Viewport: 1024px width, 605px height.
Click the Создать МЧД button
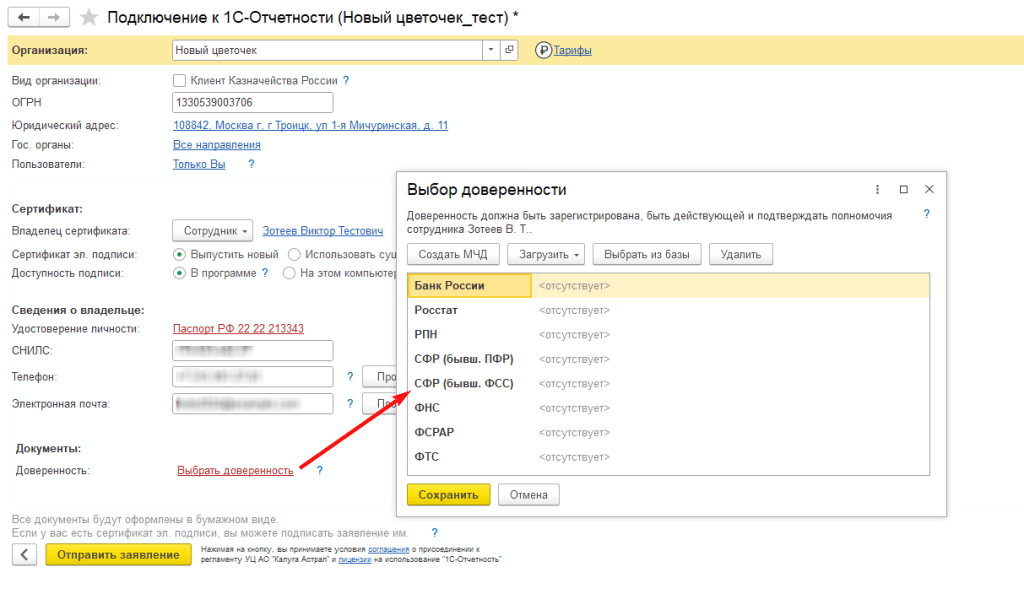pos(452,254)
